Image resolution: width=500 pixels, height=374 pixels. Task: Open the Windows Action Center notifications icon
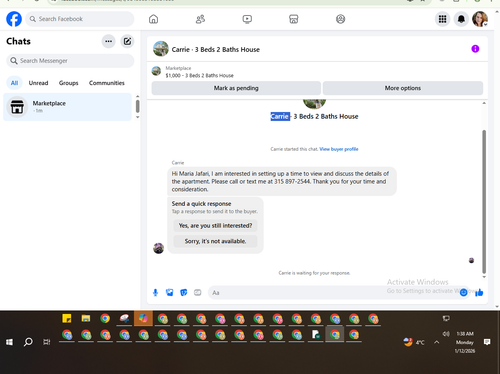(x=487, y=342)
